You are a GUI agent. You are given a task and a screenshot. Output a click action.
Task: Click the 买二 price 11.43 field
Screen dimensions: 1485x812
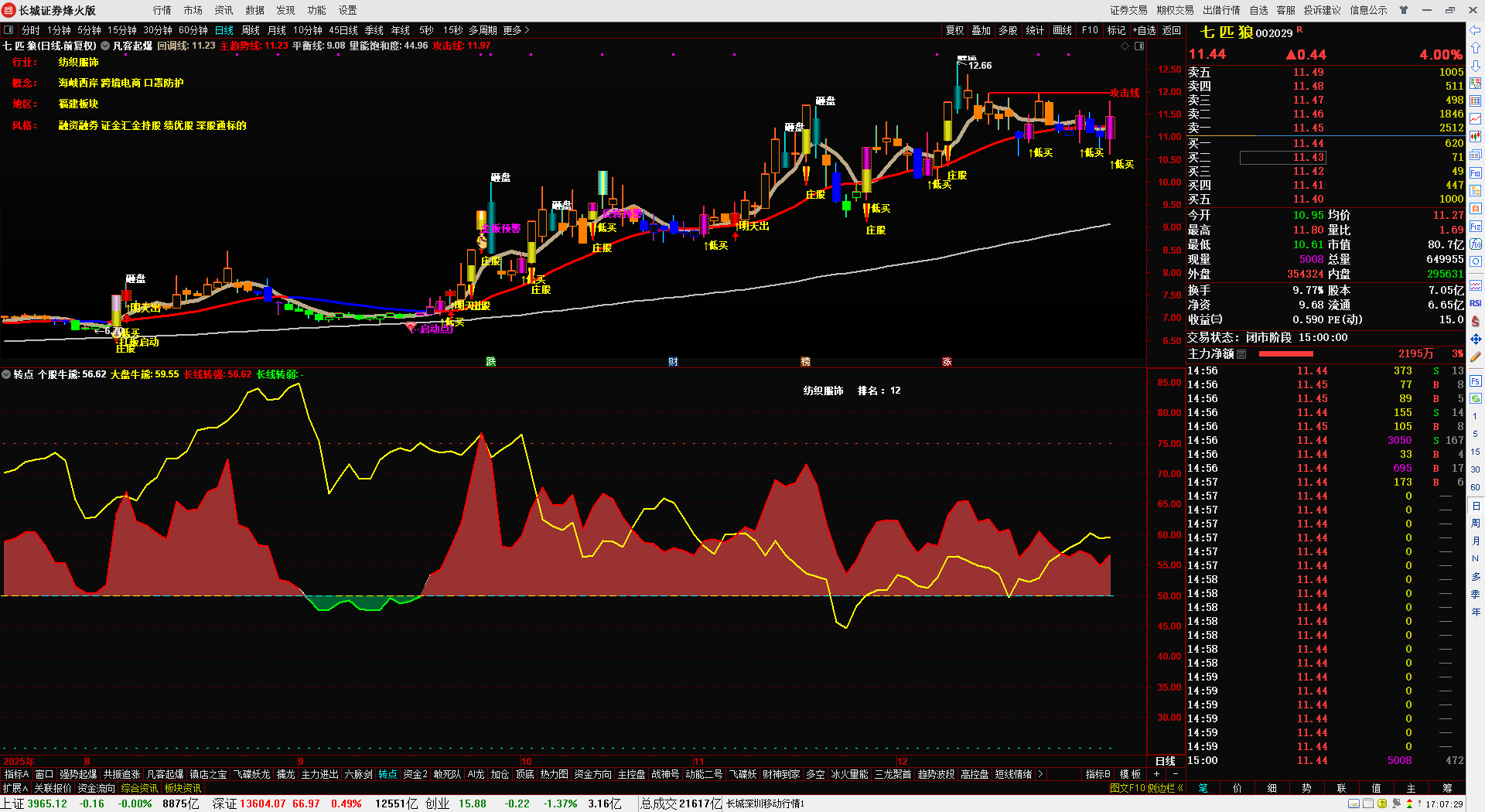1282,158
